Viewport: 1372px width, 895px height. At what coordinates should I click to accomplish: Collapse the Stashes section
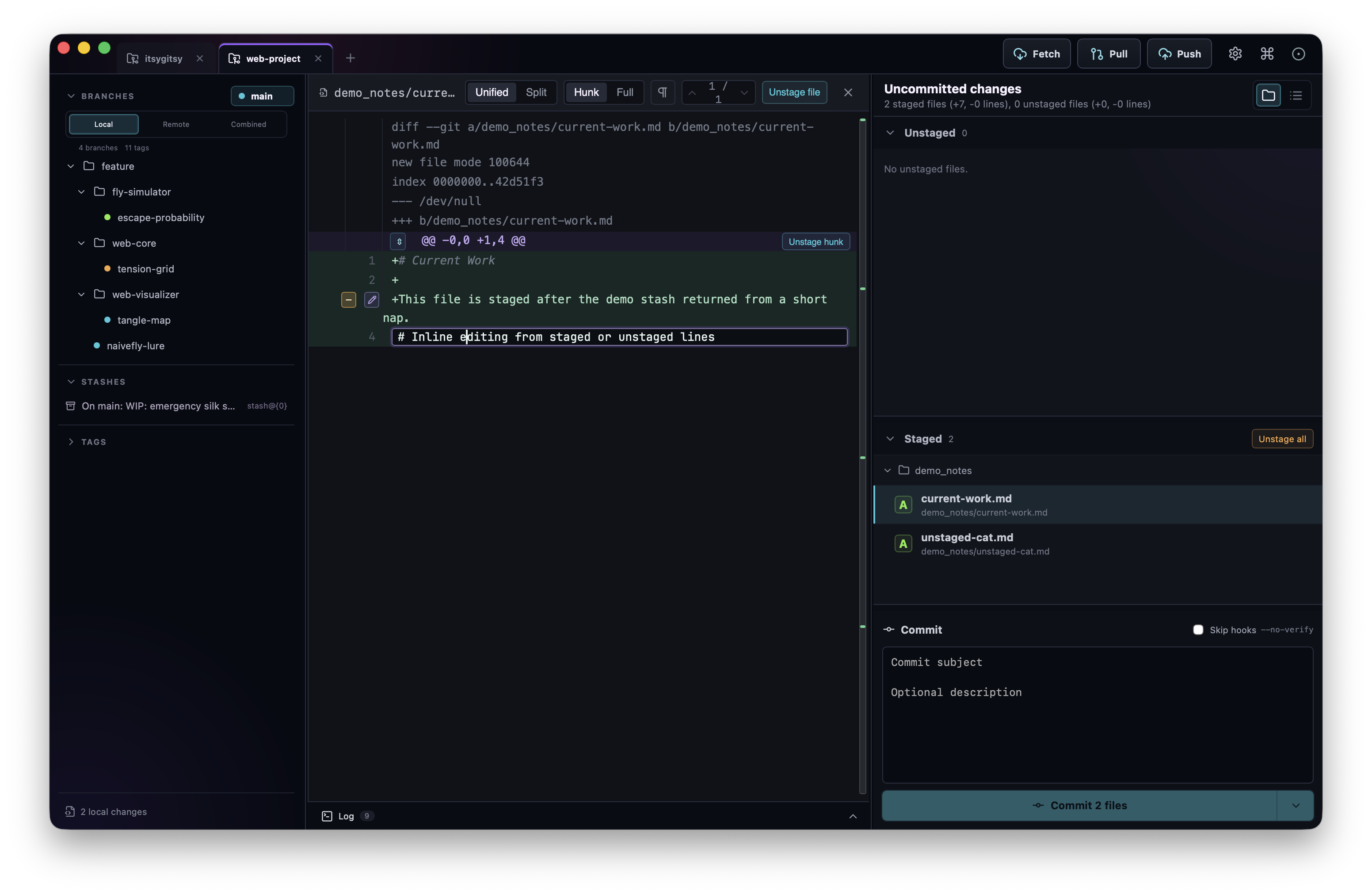click(x=71, y=382)
